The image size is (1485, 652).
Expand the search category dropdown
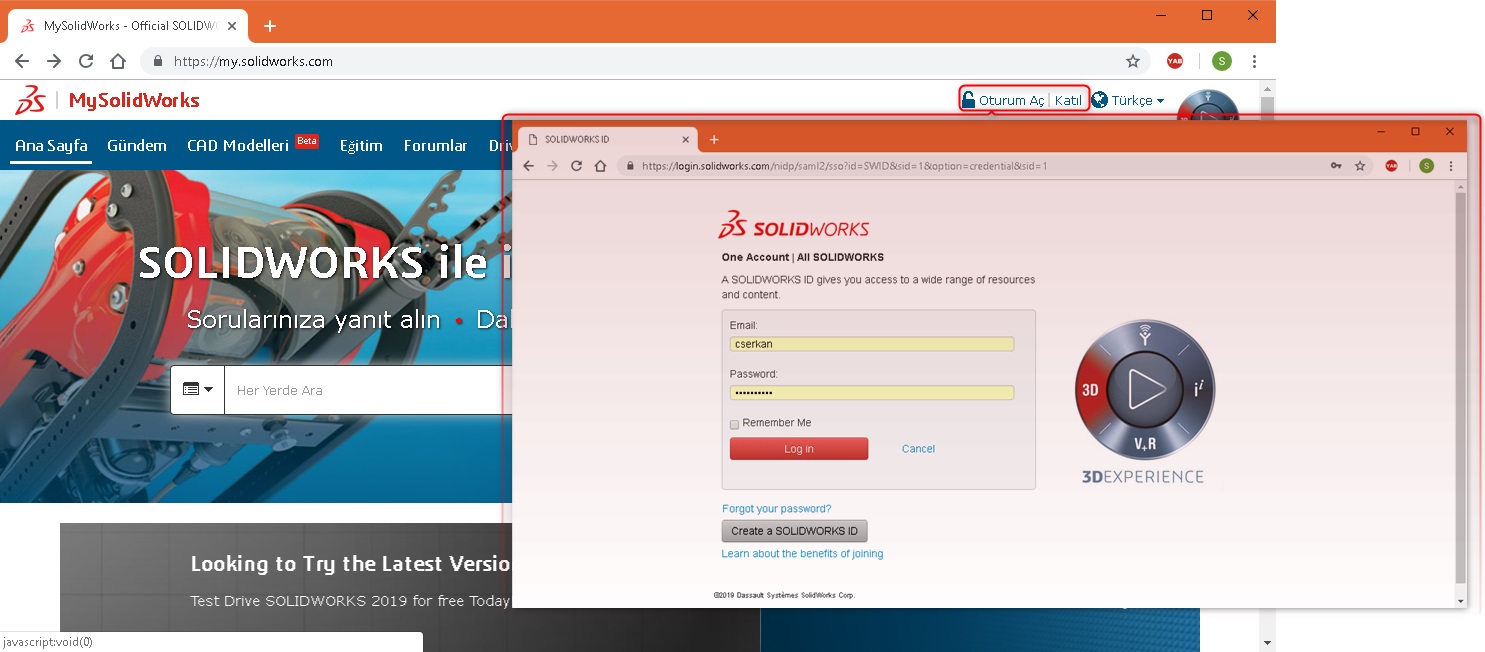point(198,390)
